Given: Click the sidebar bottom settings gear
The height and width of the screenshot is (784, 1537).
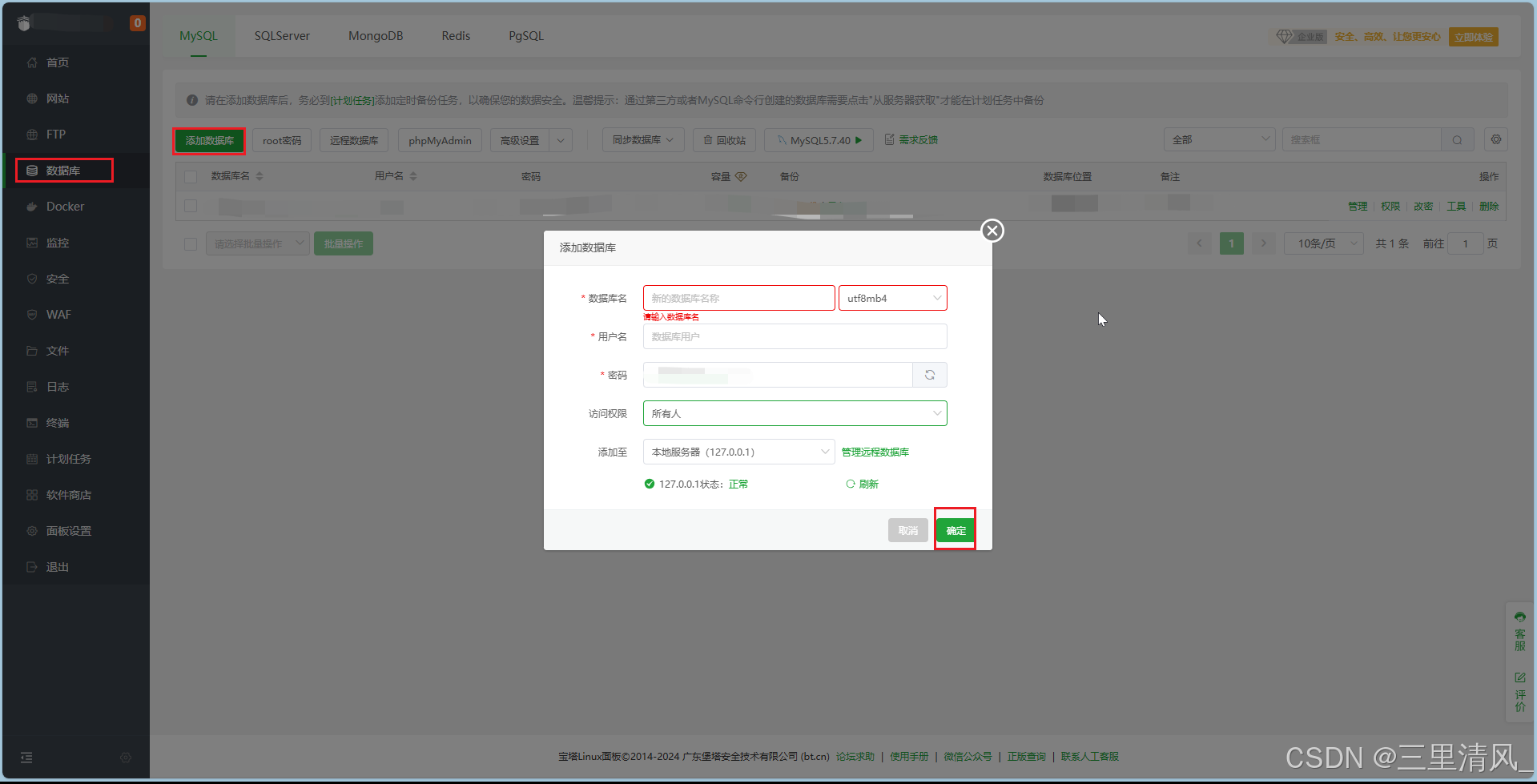Looking at the screenshot, I should 126,758.
